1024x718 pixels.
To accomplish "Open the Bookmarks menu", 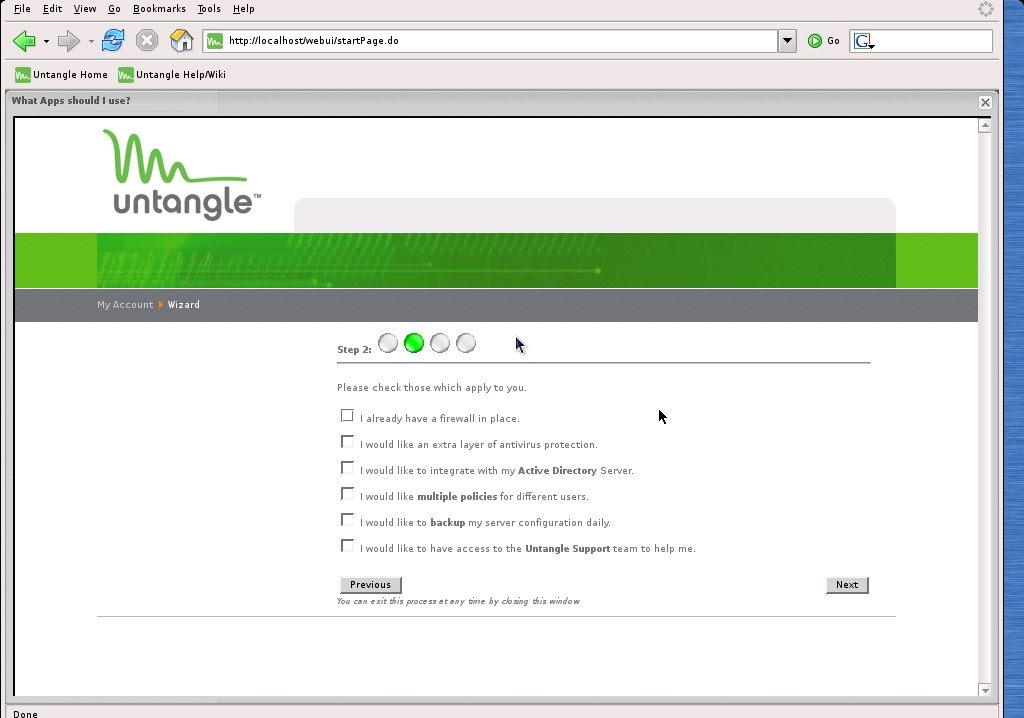I will pos(159,8).
